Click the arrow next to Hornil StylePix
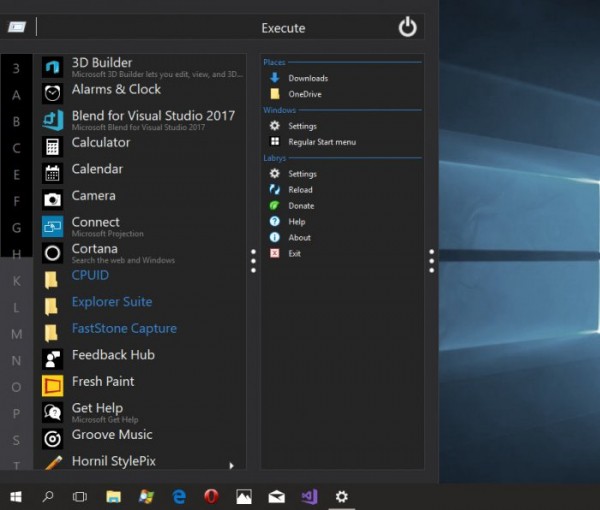 pyautogui.click(x=231, y=465)
